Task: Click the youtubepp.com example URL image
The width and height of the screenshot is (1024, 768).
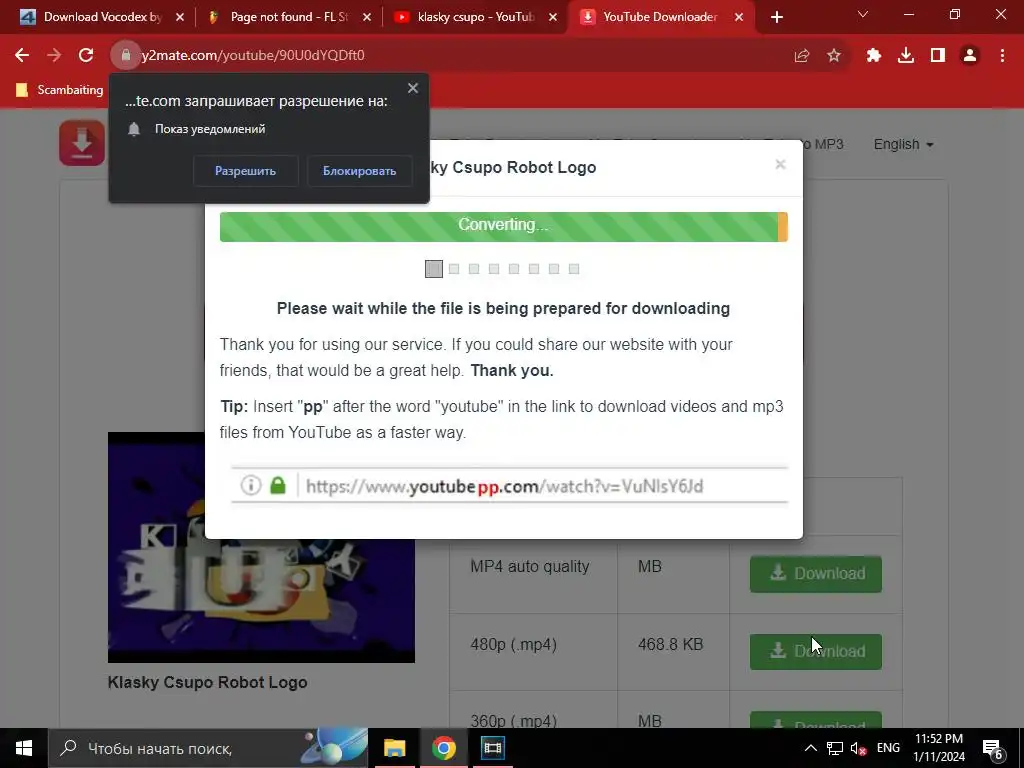Action: pyautogui.click(x=509, y=485)
